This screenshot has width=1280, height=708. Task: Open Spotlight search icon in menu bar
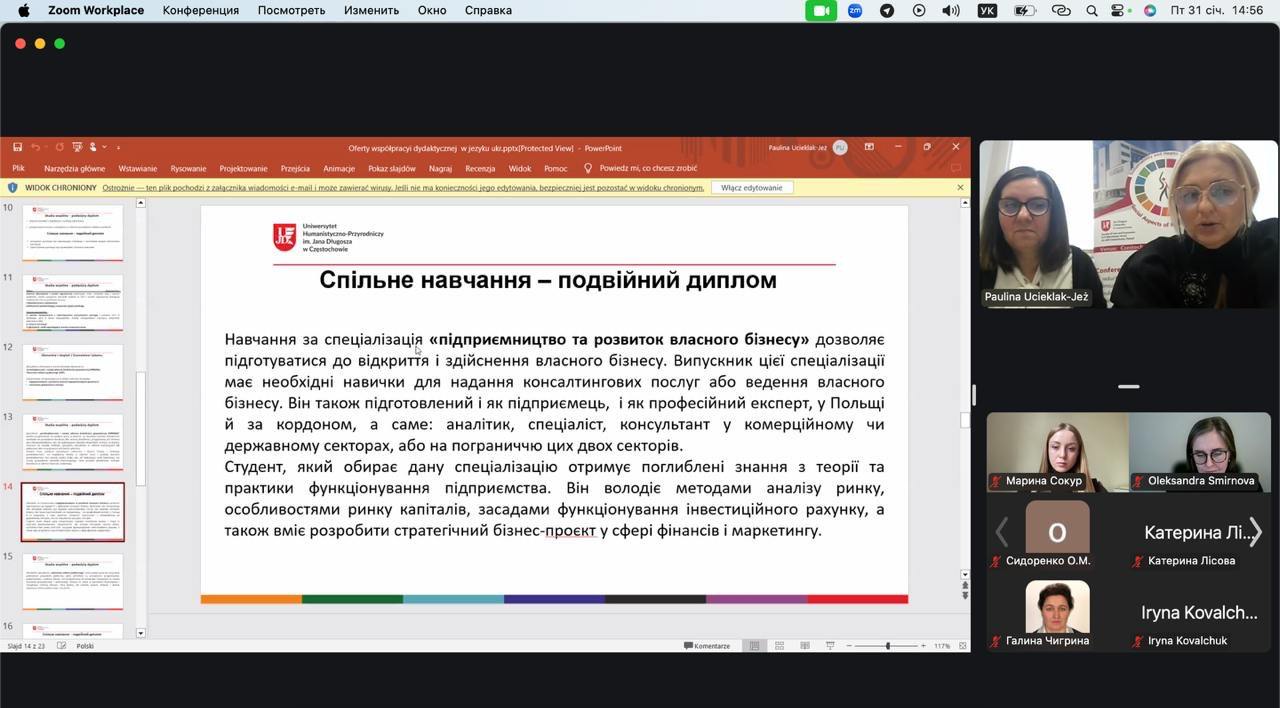1092,10
